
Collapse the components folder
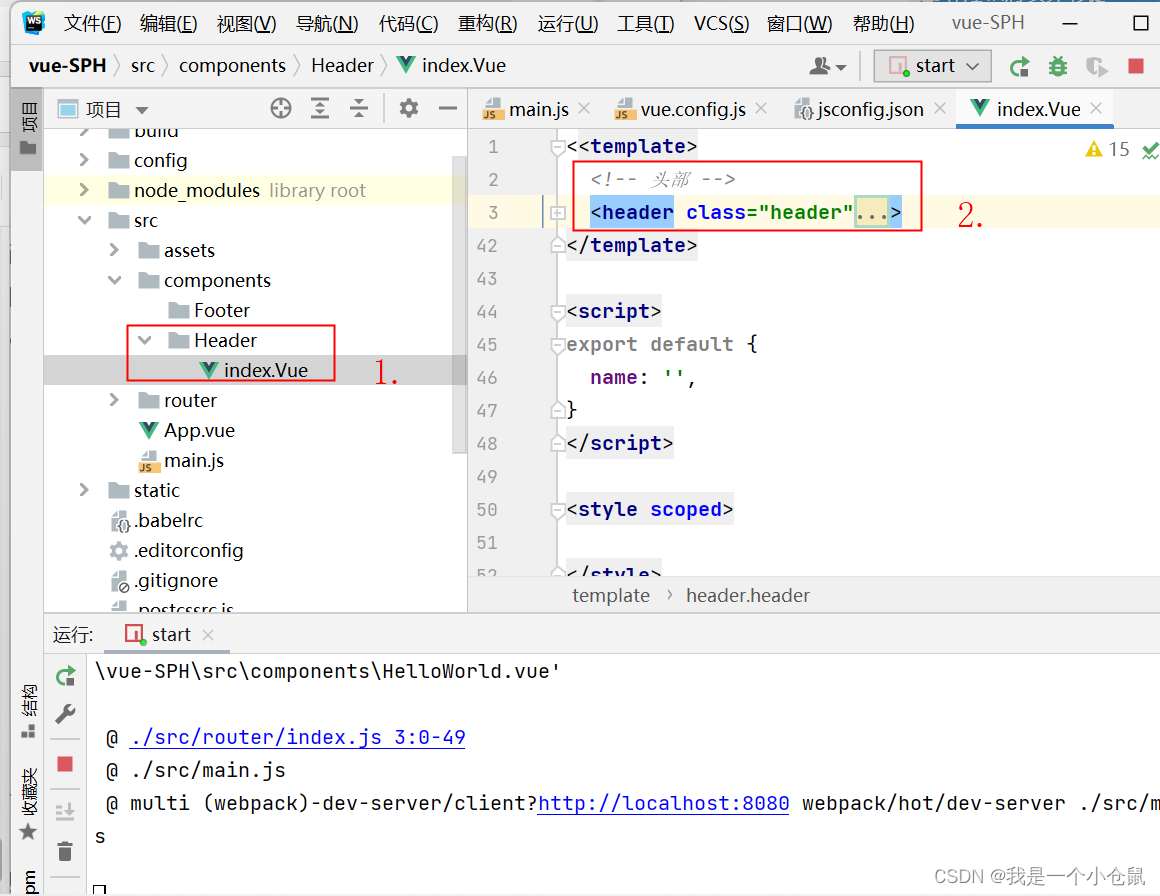115,280
